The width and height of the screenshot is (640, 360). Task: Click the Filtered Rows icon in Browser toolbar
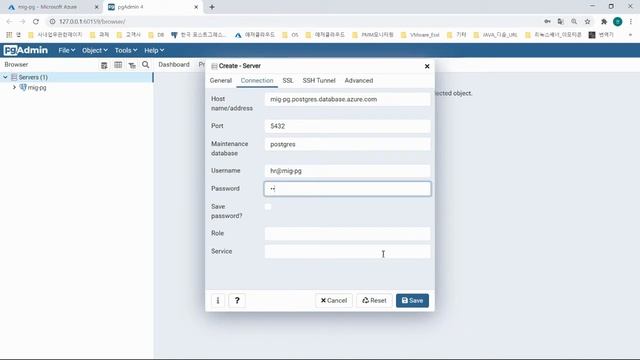(x=132, y=65)
